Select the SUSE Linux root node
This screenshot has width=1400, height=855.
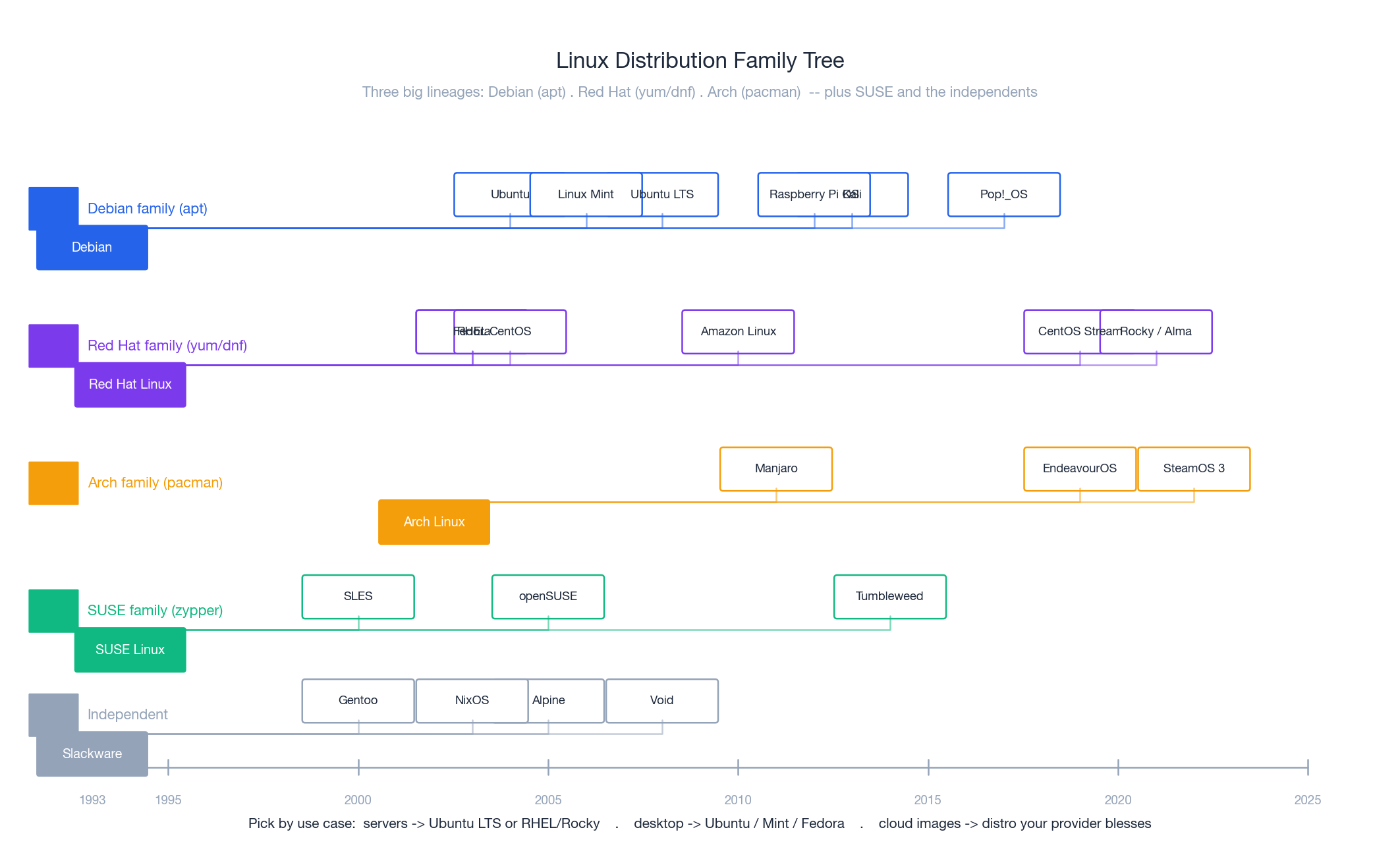[130, 649]
